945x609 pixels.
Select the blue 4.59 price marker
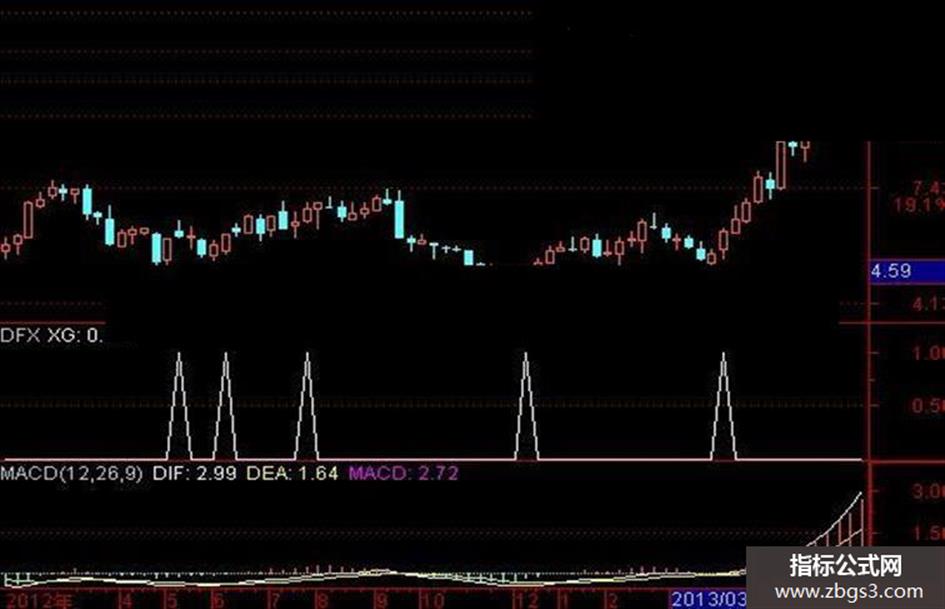907,271
